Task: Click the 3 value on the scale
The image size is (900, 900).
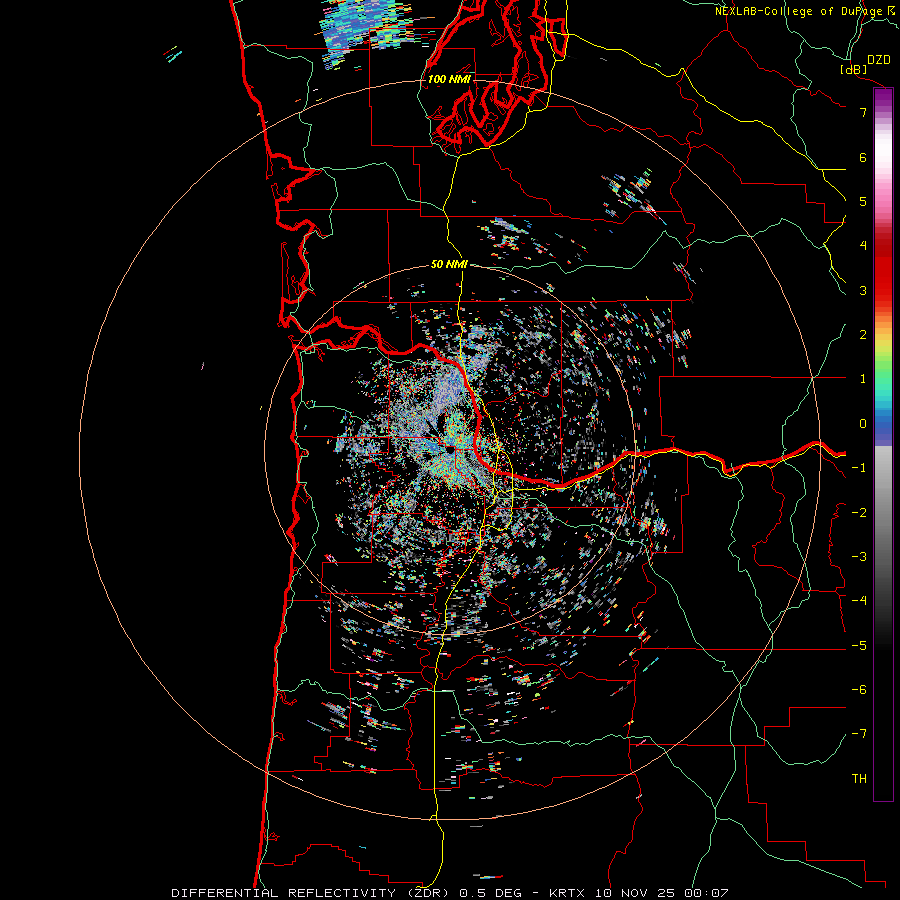Action: [863, 290]
